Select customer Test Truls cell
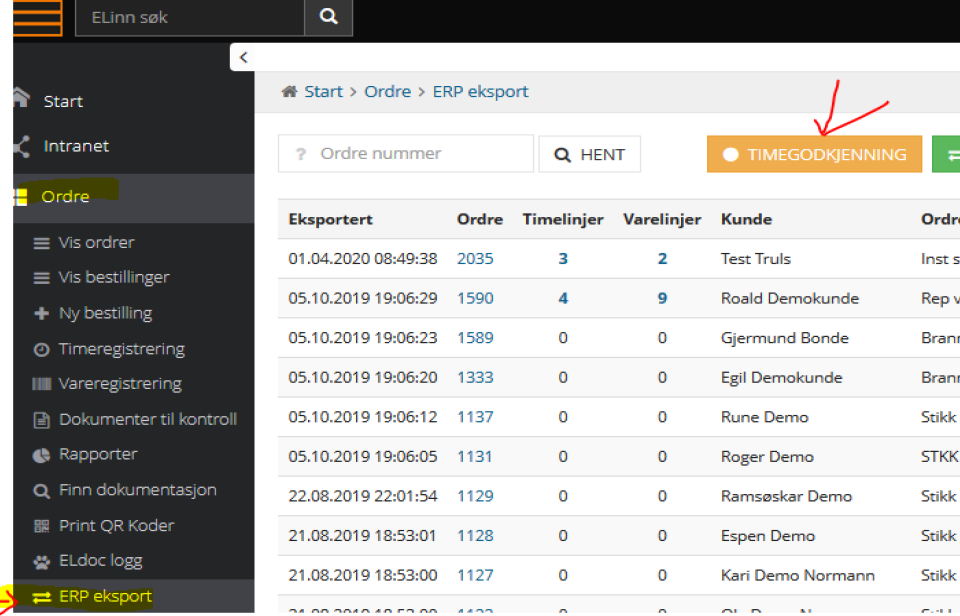 coord(756,258)
